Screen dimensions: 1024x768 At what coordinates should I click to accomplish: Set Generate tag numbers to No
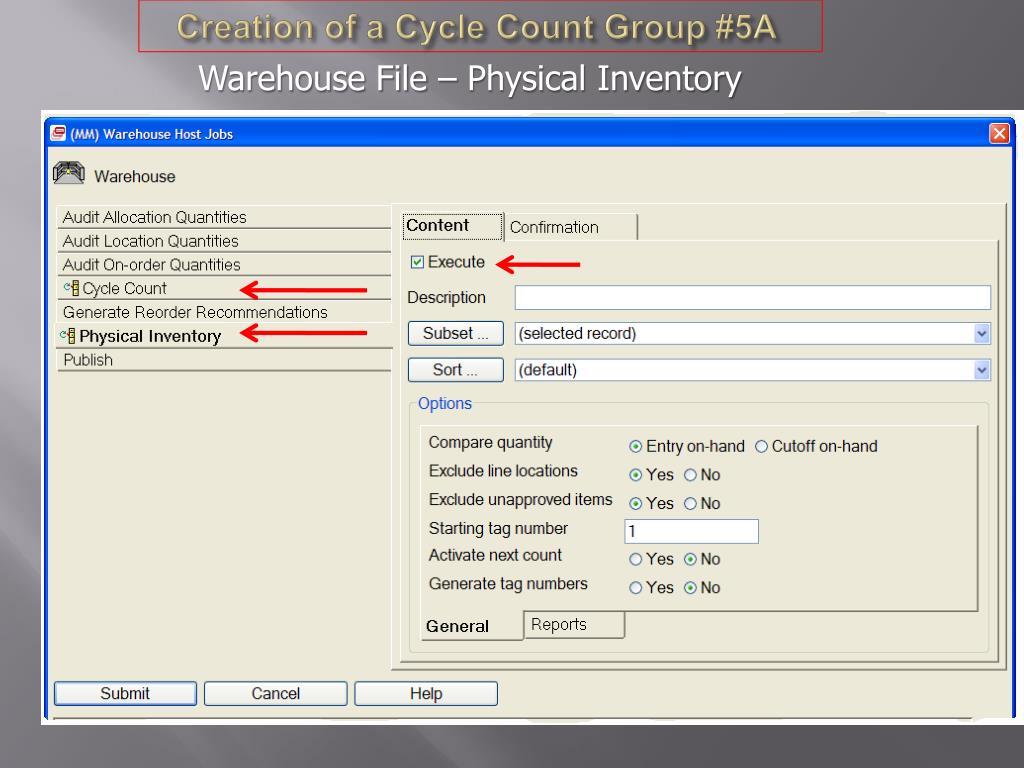click(690, 588)
